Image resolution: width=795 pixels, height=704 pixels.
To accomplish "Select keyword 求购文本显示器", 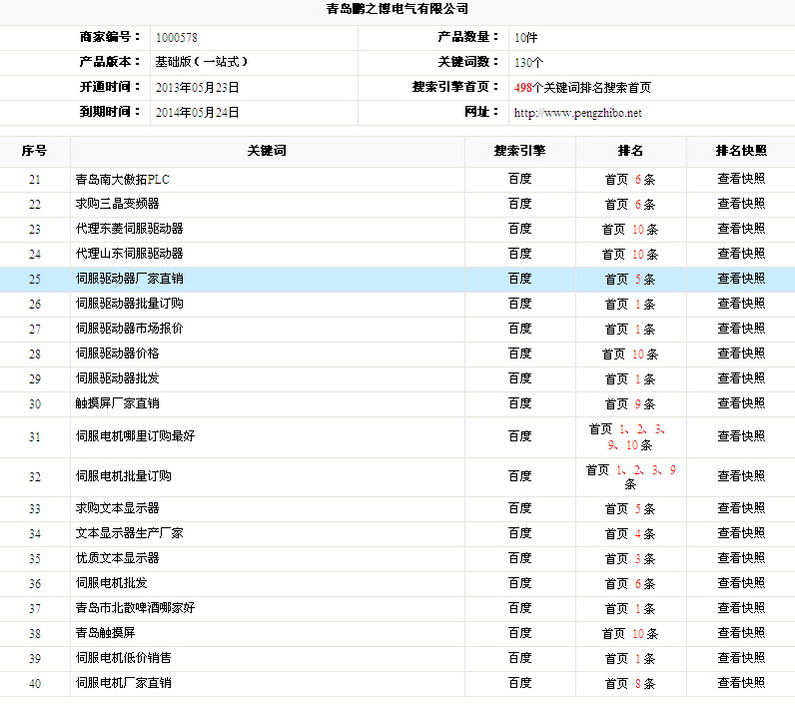I will coord(117,508).
